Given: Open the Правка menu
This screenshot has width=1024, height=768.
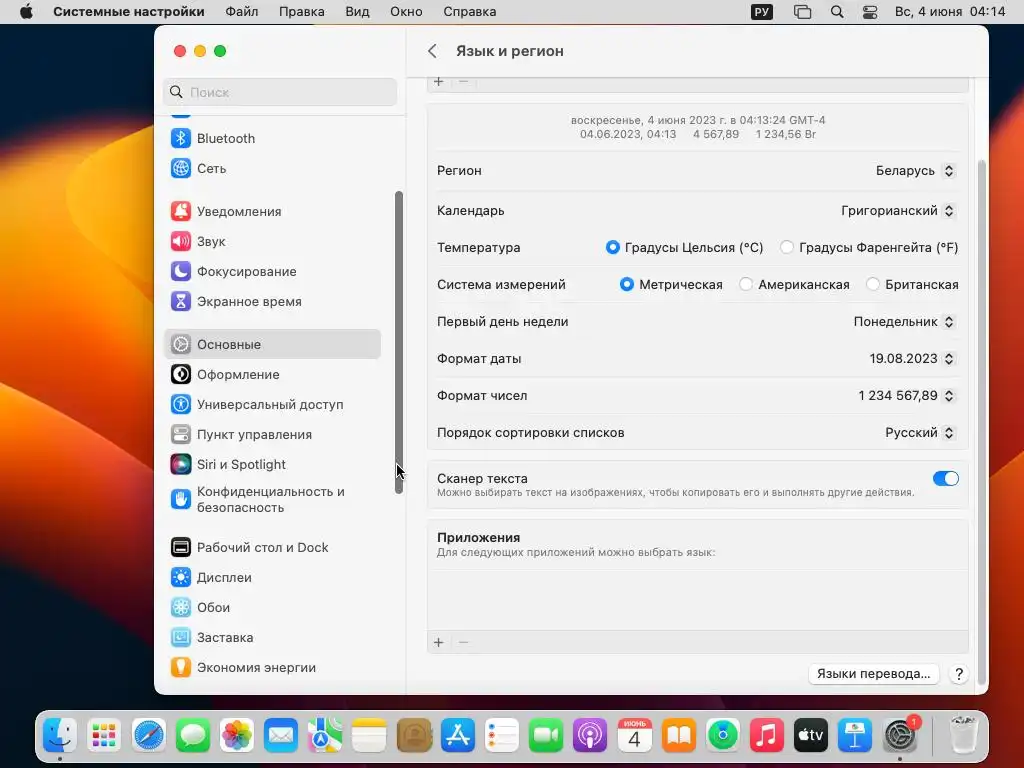Looking at the screenshot, I should [302, 12].
